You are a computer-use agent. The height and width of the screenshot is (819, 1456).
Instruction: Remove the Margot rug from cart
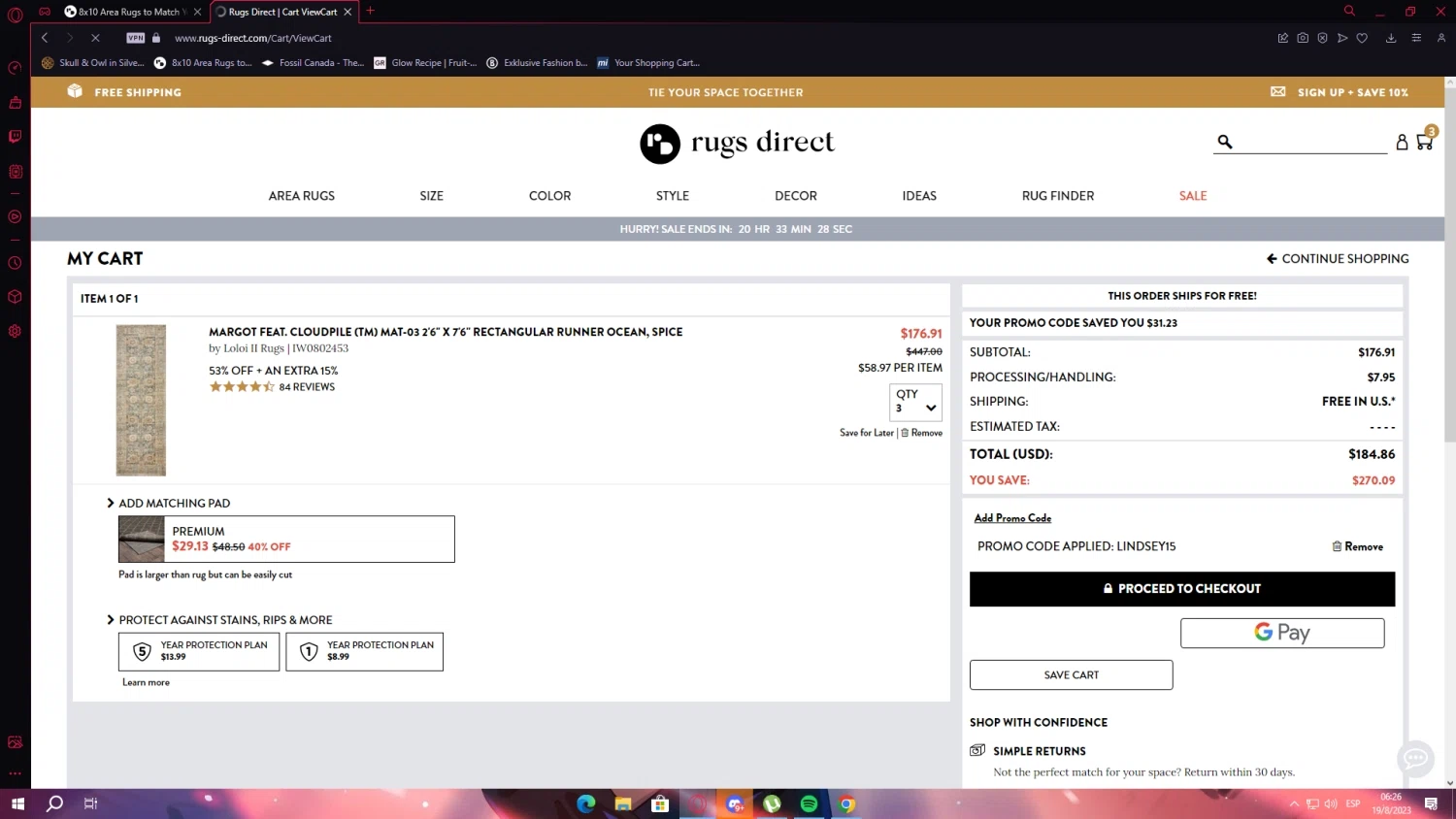(922, 433)
